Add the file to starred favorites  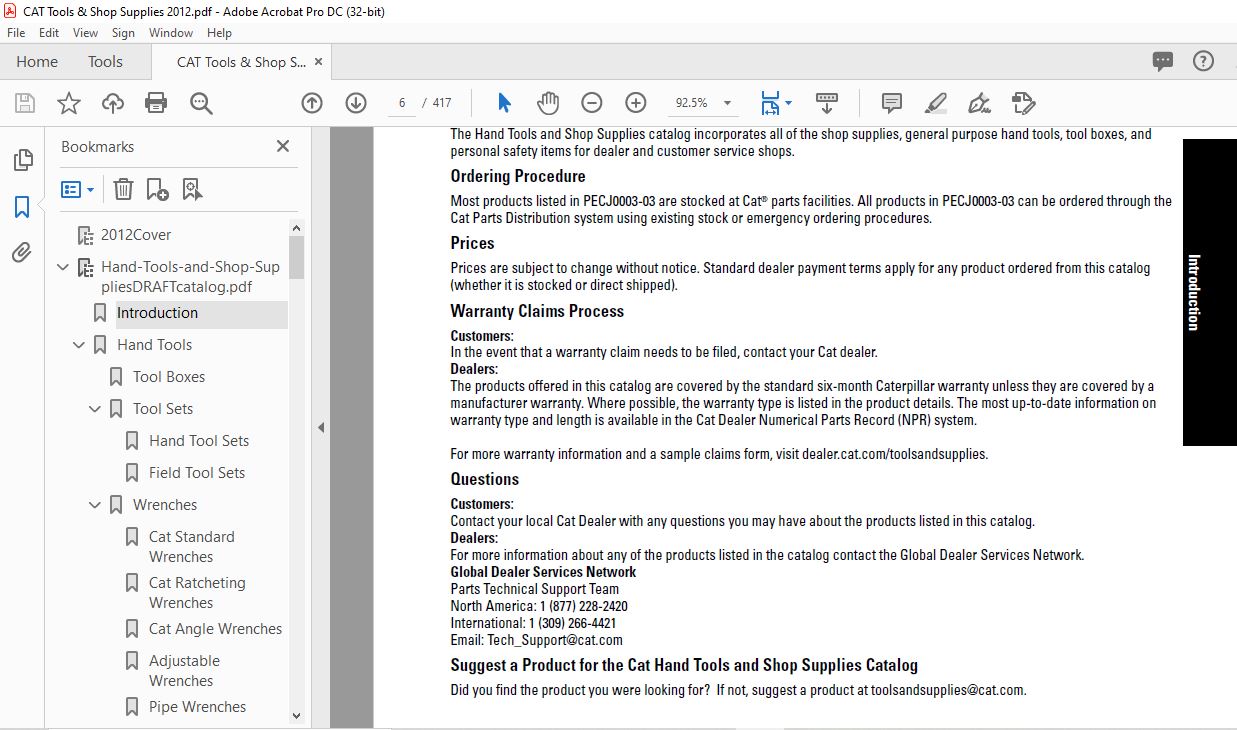tap(69, 103)
